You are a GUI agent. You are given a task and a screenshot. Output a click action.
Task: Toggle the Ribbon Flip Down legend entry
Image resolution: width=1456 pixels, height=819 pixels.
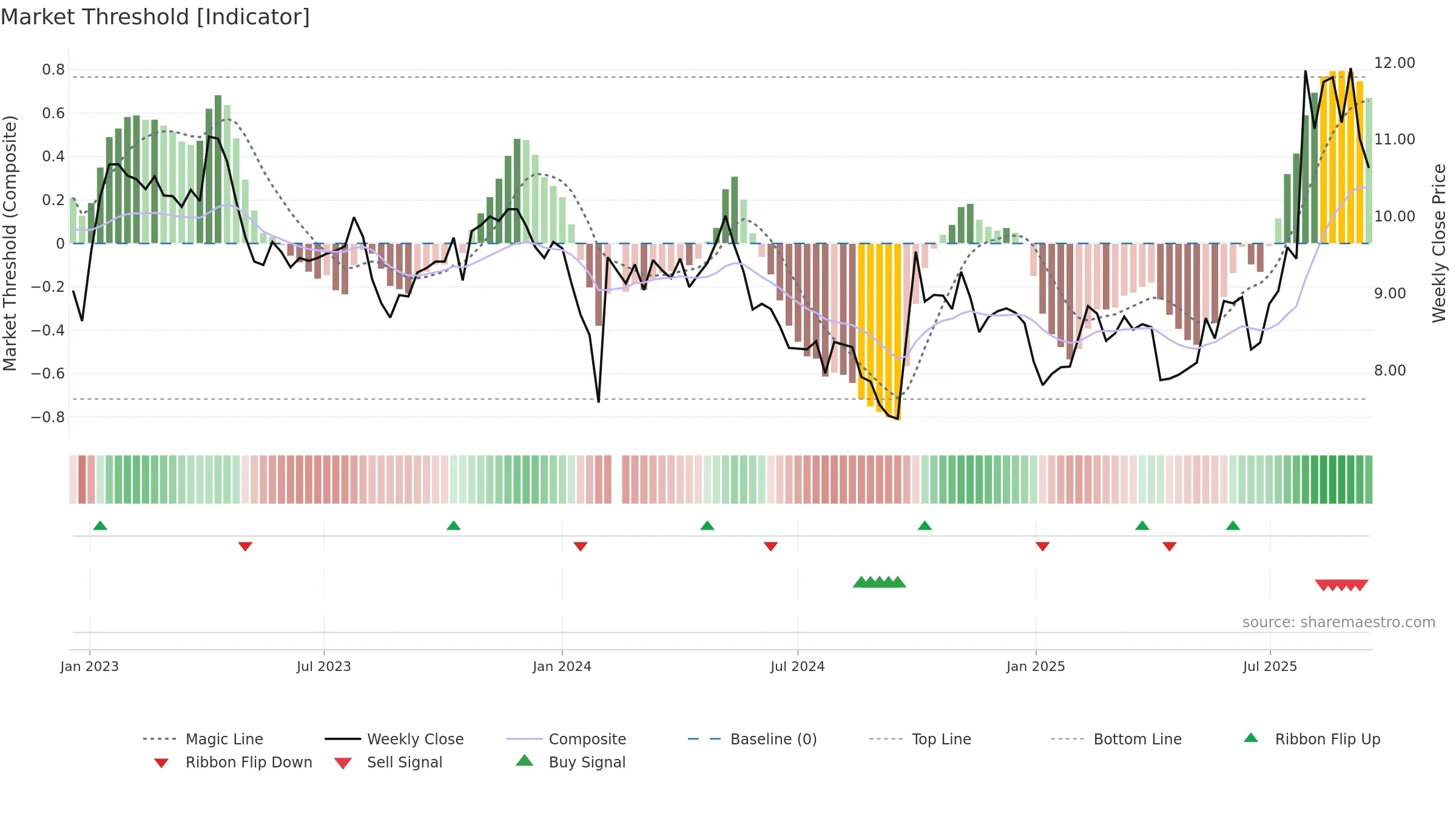(x=233, y=762)
